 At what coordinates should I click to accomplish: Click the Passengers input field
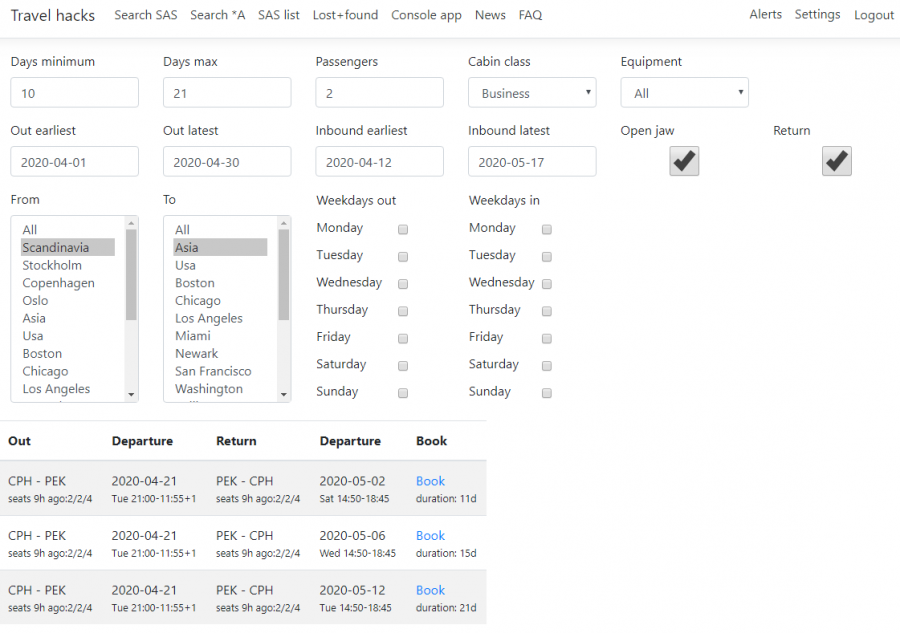[x=379, y=92]
